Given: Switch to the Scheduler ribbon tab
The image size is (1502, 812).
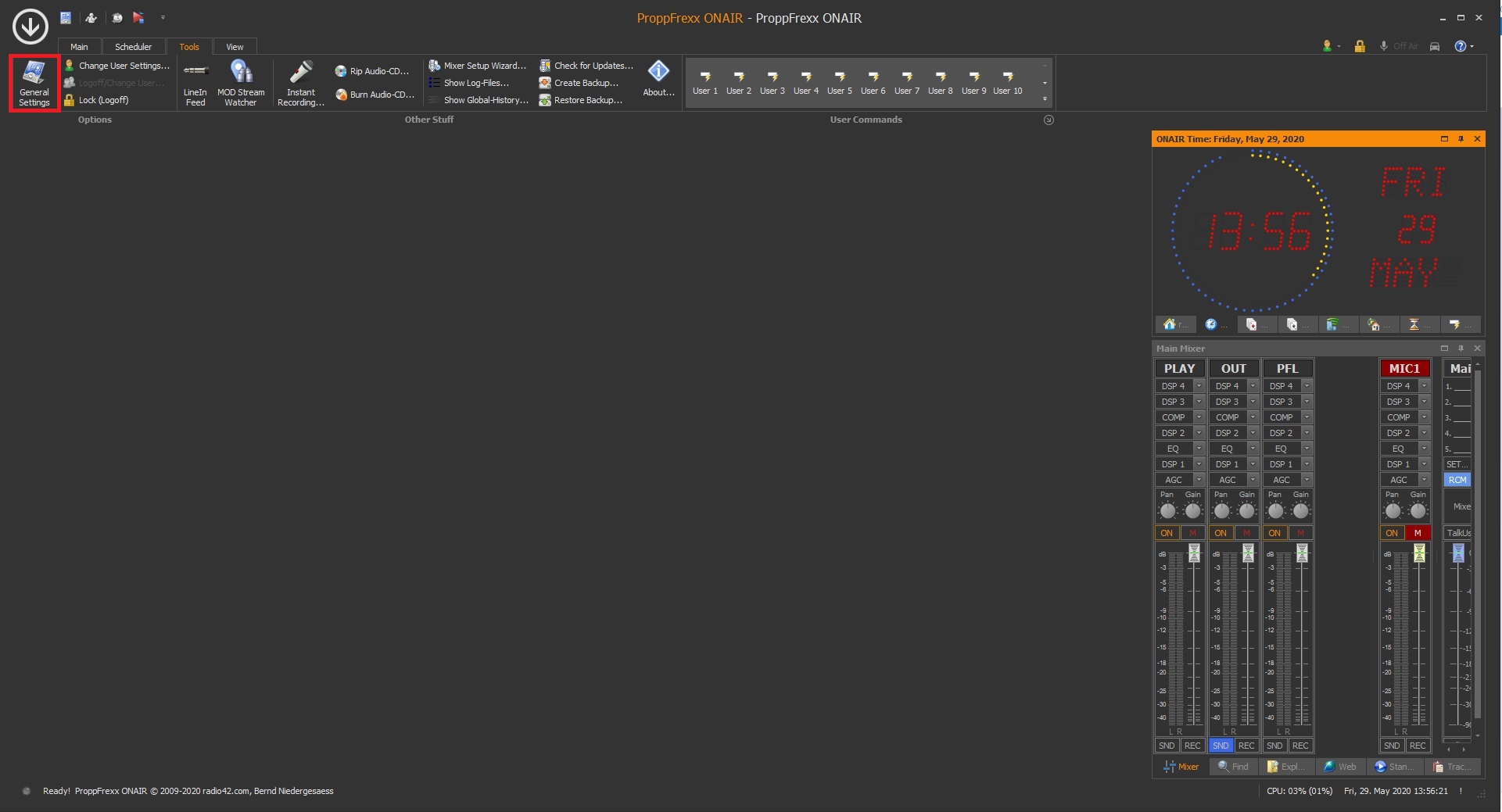Looking at the screenshot, I should tap(133, 47).
